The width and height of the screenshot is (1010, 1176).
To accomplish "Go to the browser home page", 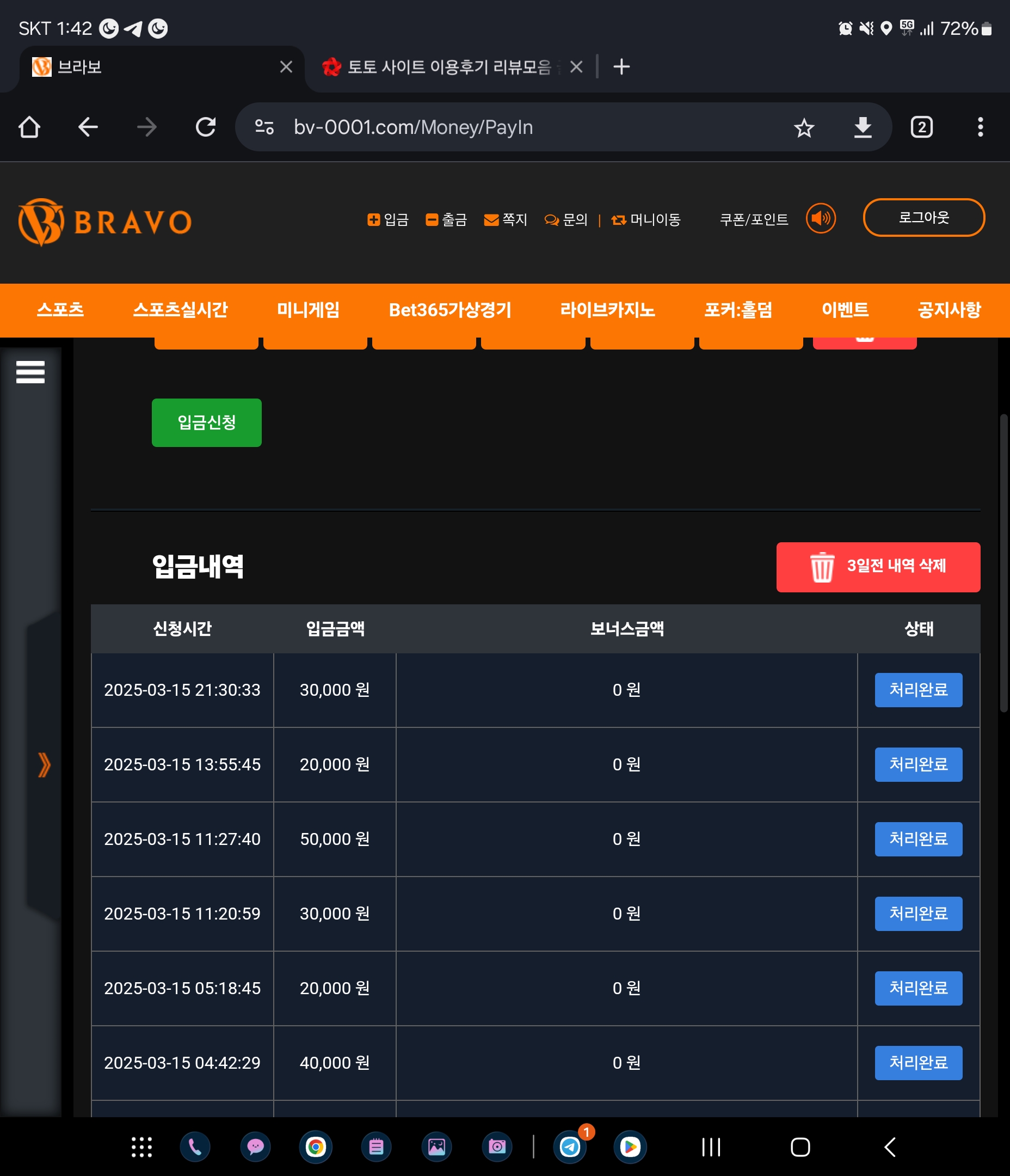I will point(29,128).
